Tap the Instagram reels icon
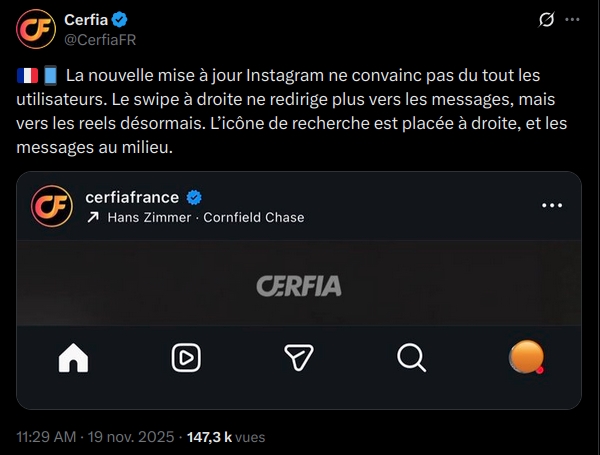The image size is (600, 455). point(185,357)
